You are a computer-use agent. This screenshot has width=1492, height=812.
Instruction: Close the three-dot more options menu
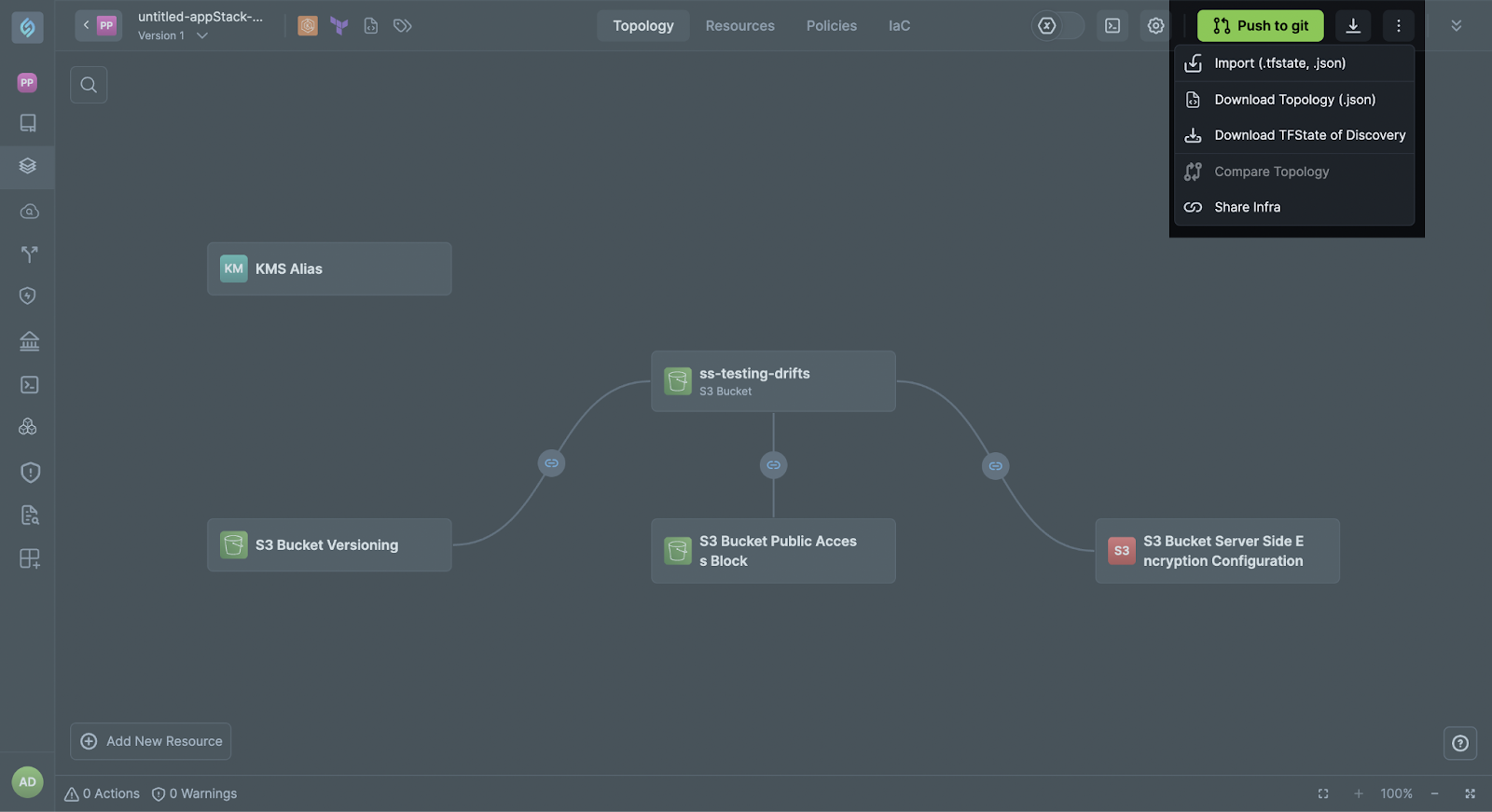coord(1398,26)
